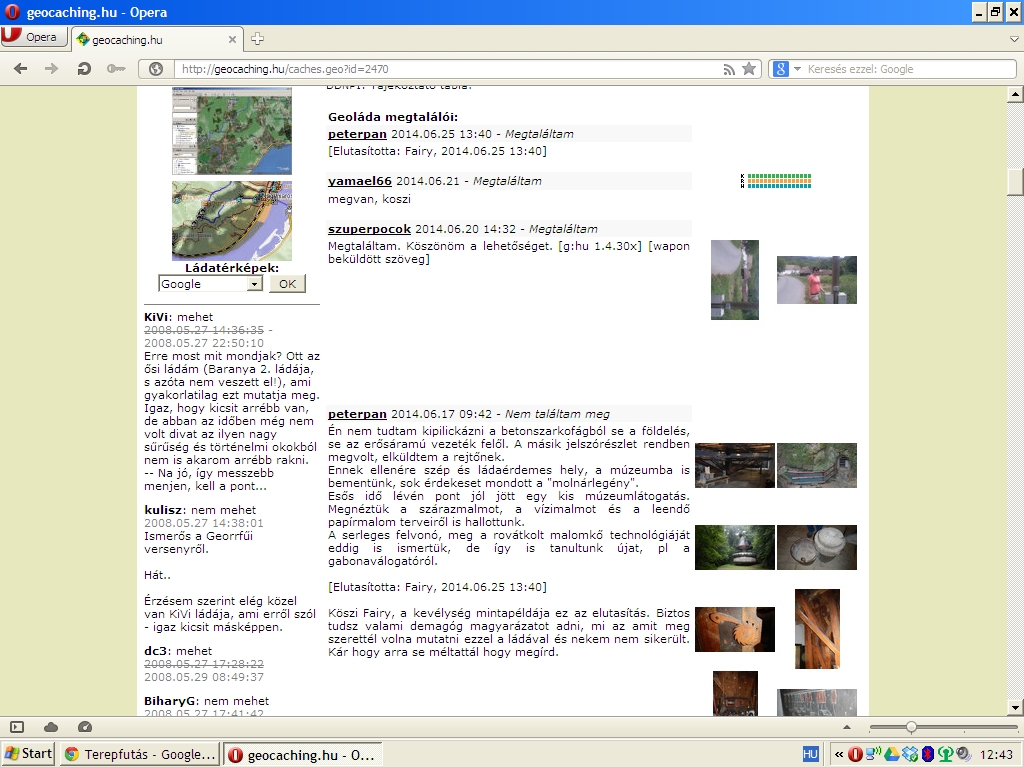Open the forest mill building photo

pos(735,547)
